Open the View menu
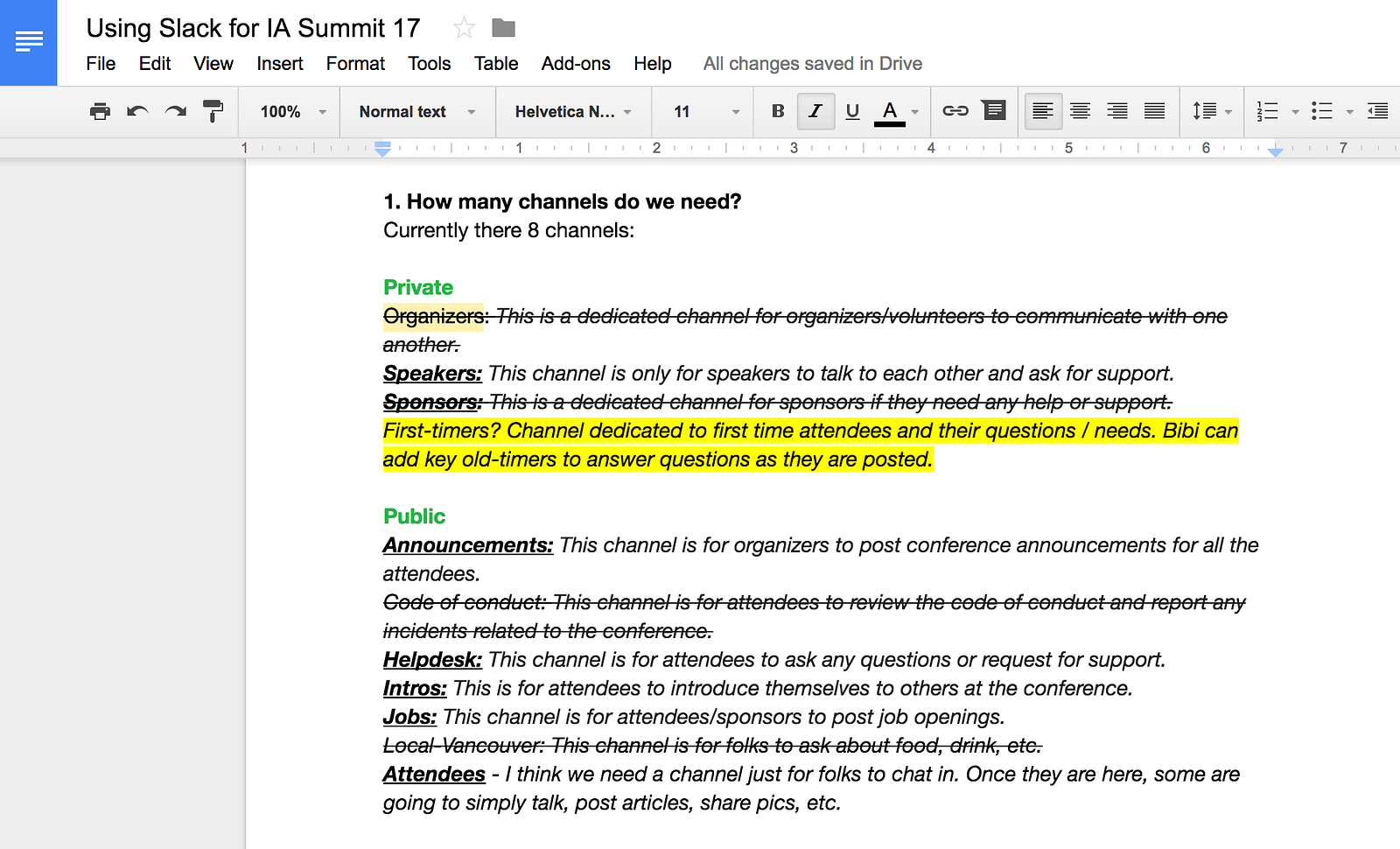This screenshot has width=1400, height=849. [213, 64]
